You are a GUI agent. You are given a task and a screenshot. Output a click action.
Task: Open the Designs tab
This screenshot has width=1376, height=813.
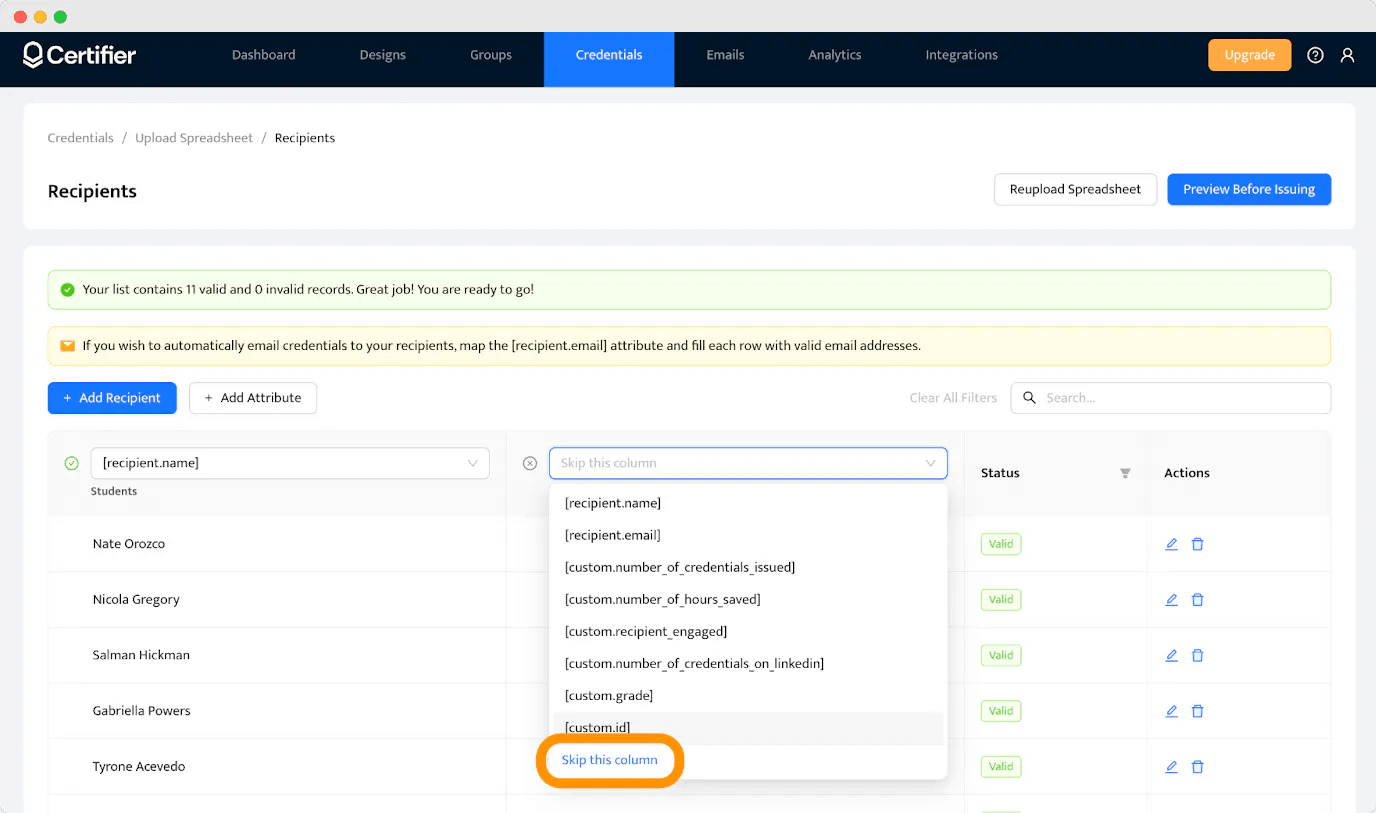tap(383, 55)
